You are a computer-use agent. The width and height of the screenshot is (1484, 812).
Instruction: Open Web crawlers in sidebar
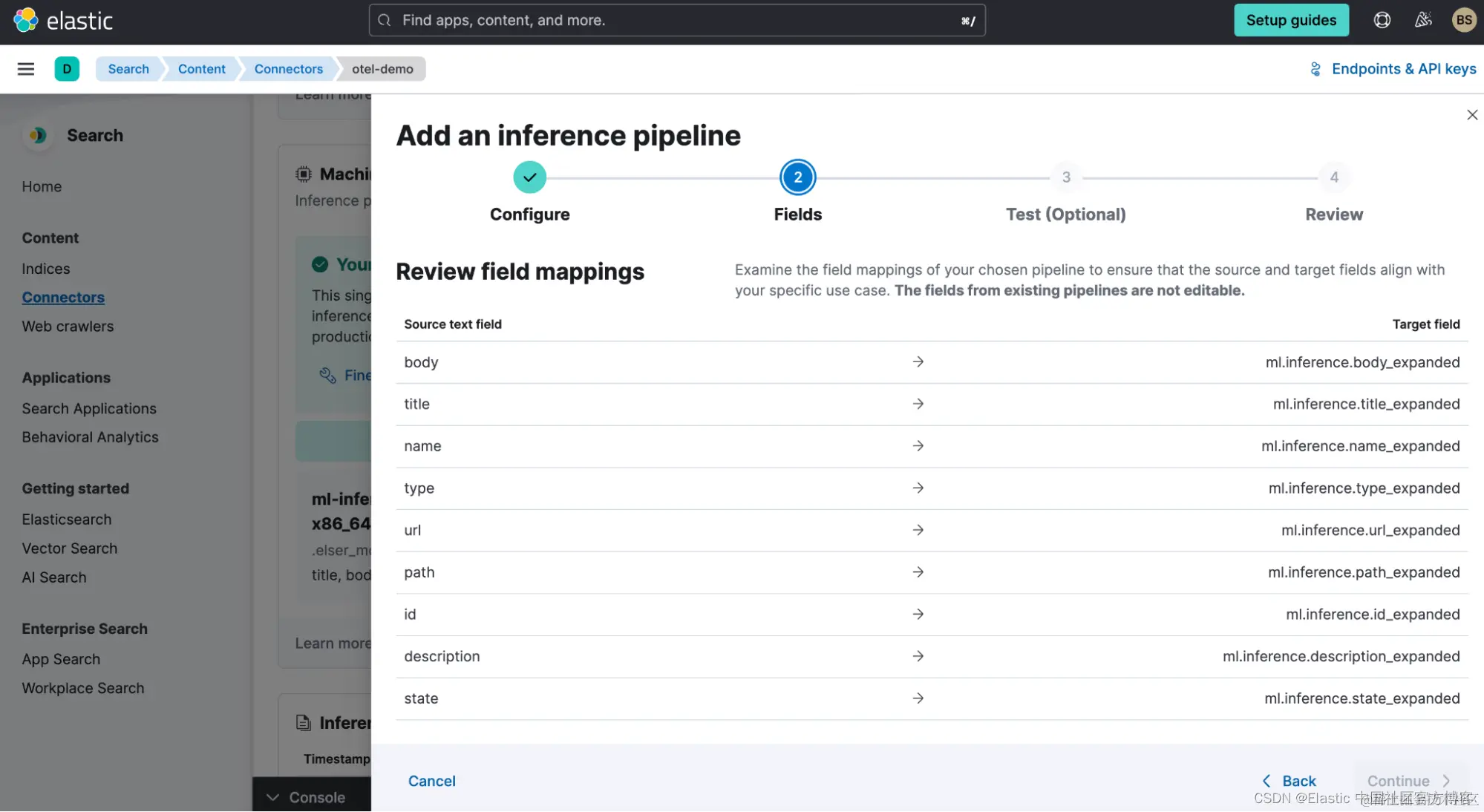pyautogui.click(x=68, y=327)
